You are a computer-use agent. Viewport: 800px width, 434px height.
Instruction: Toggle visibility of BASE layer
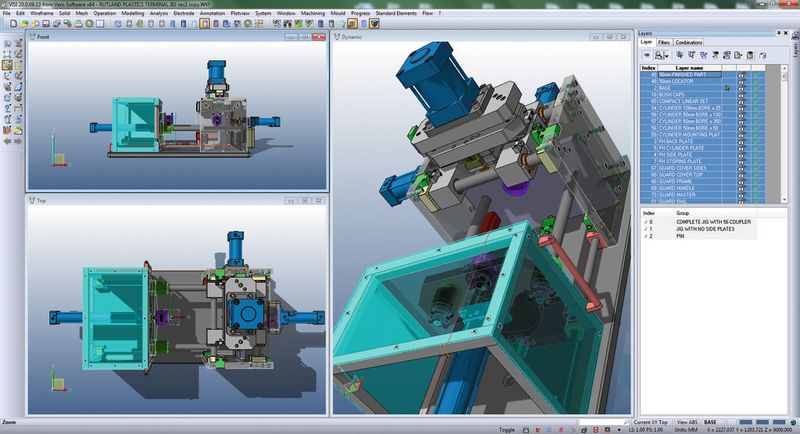(741, 88)
